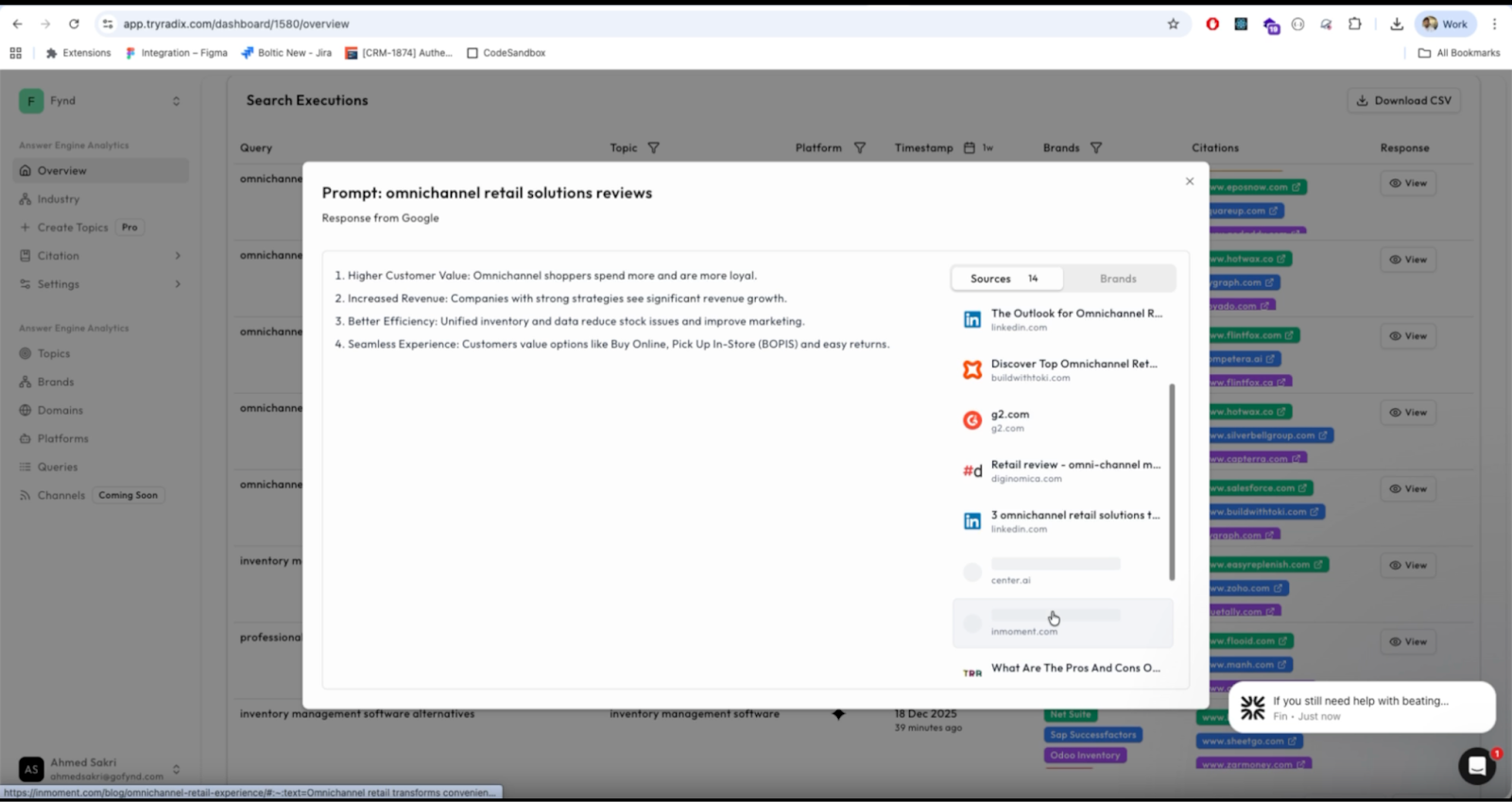Viewport: 1512px width, 802px height.
Task: Click Create Topics in sidebar
Action: (x=100, y=228)
